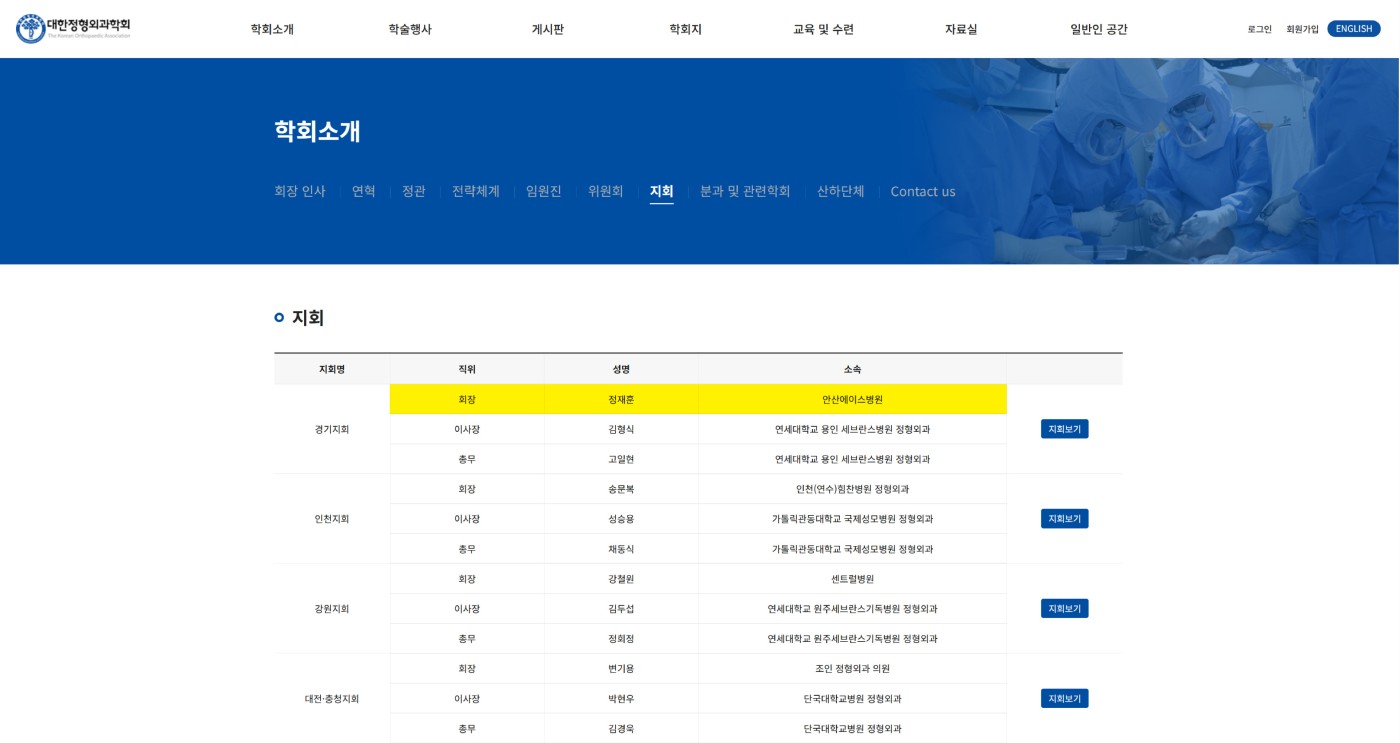Go to the 회장 인사 sub-tab

tap(300, 191)
